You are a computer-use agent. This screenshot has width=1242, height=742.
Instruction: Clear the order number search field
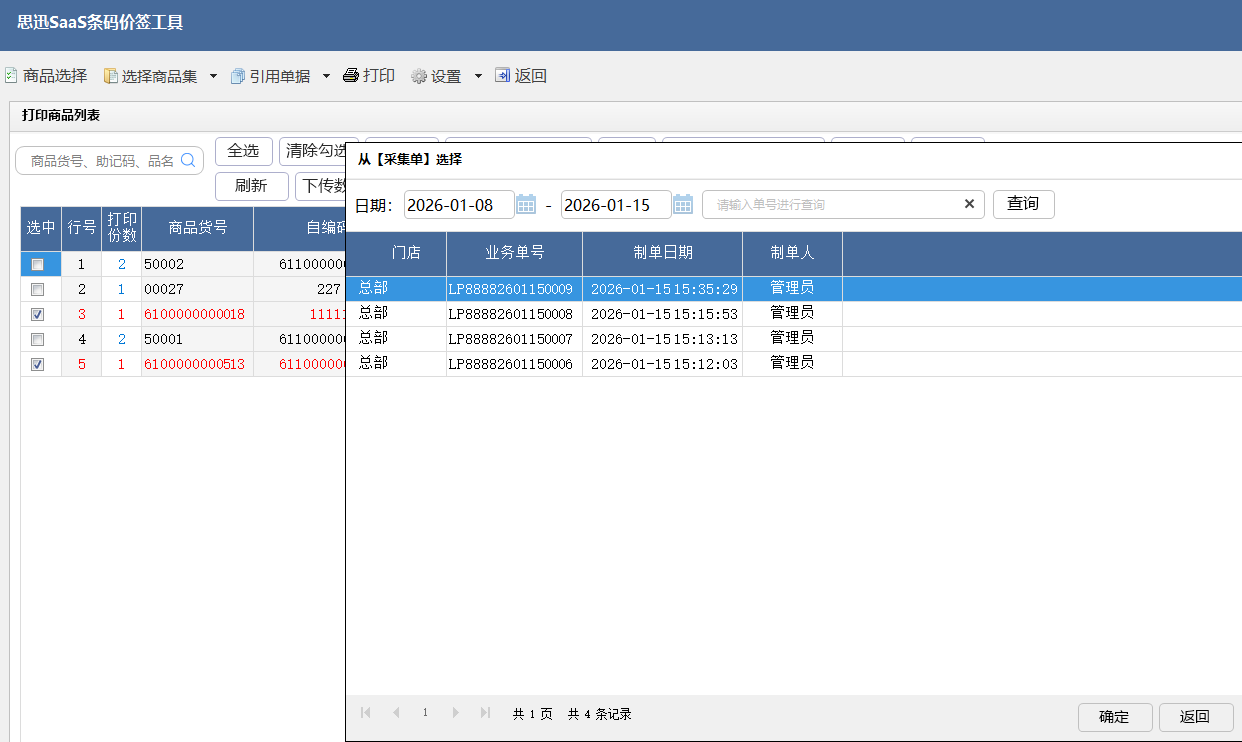969,204
